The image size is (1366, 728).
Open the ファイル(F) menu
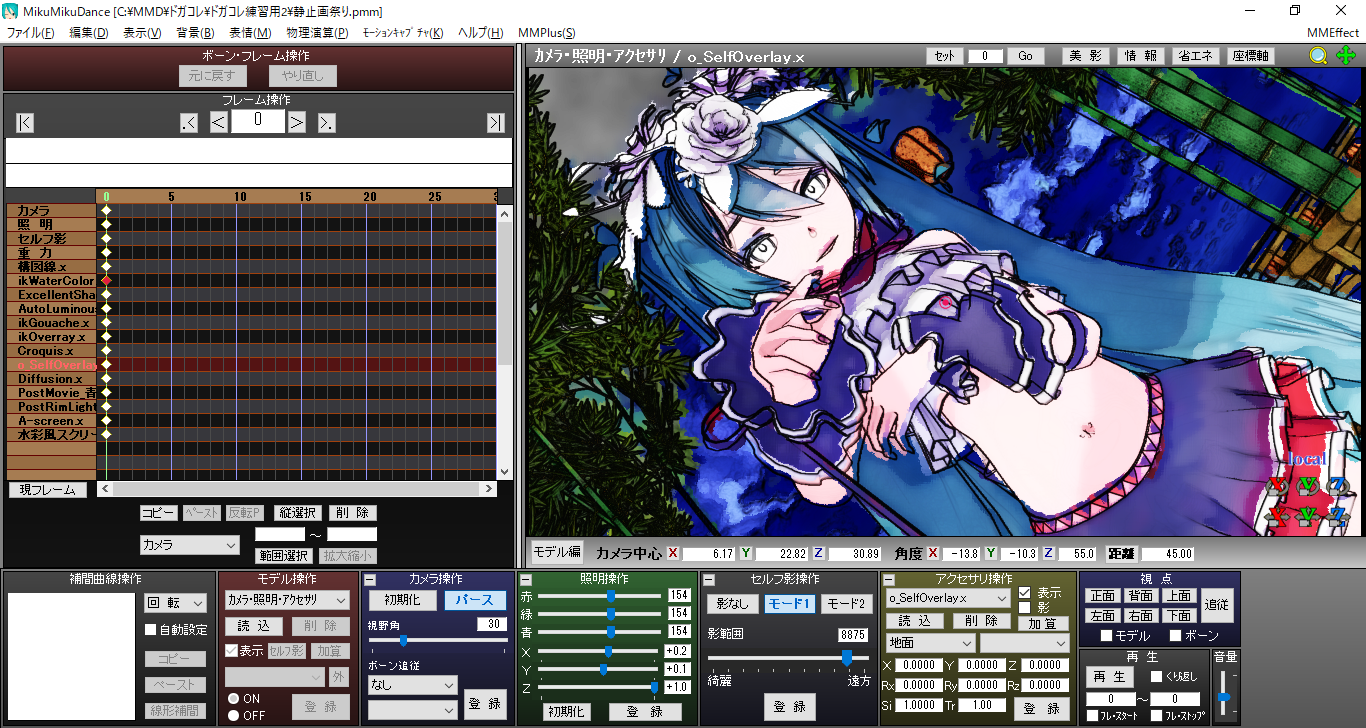click(30, 33)
